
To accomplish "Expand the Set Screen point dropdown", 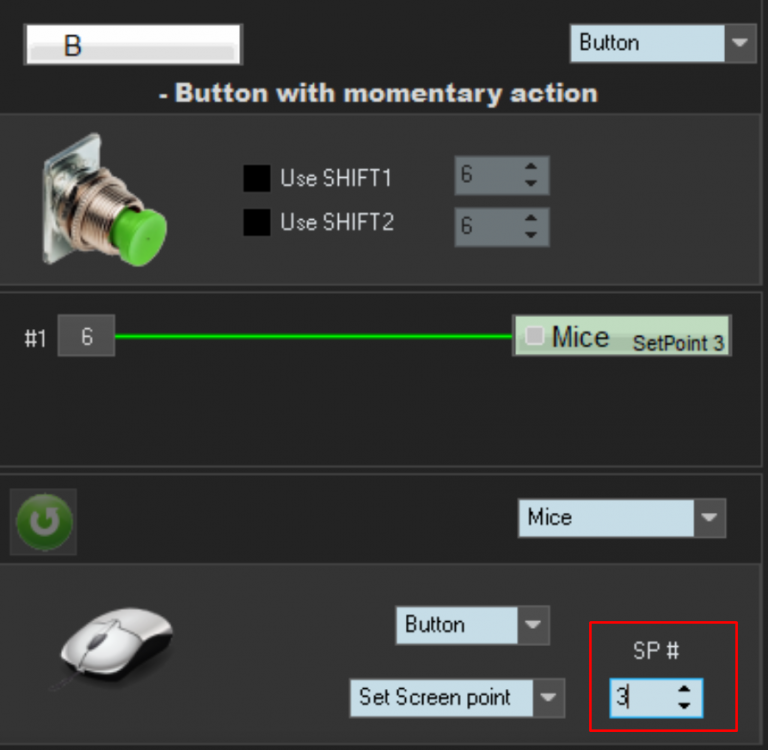I will point(548,697).
